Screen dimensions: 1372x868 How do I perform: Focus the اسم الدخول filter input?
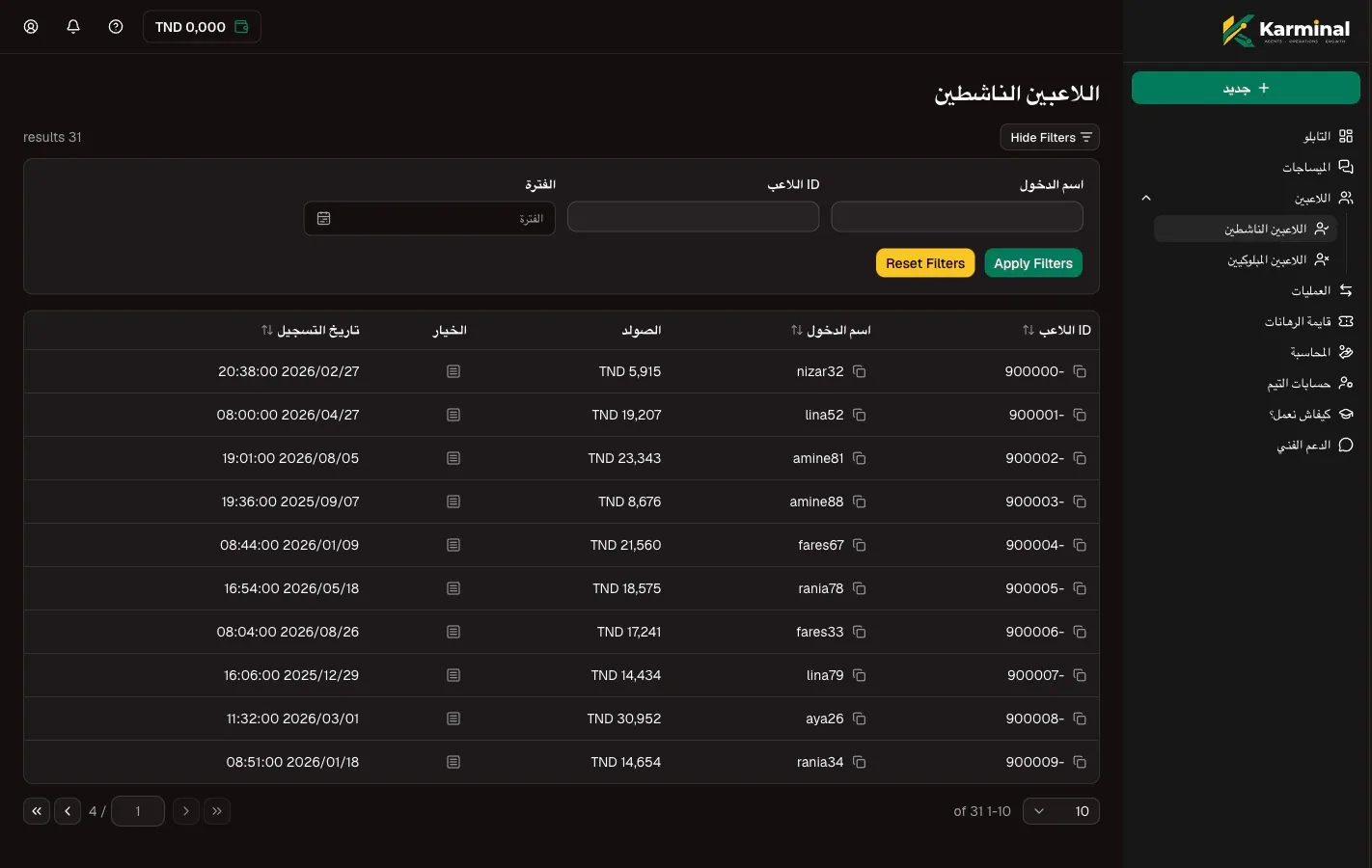tap(957, 217)
